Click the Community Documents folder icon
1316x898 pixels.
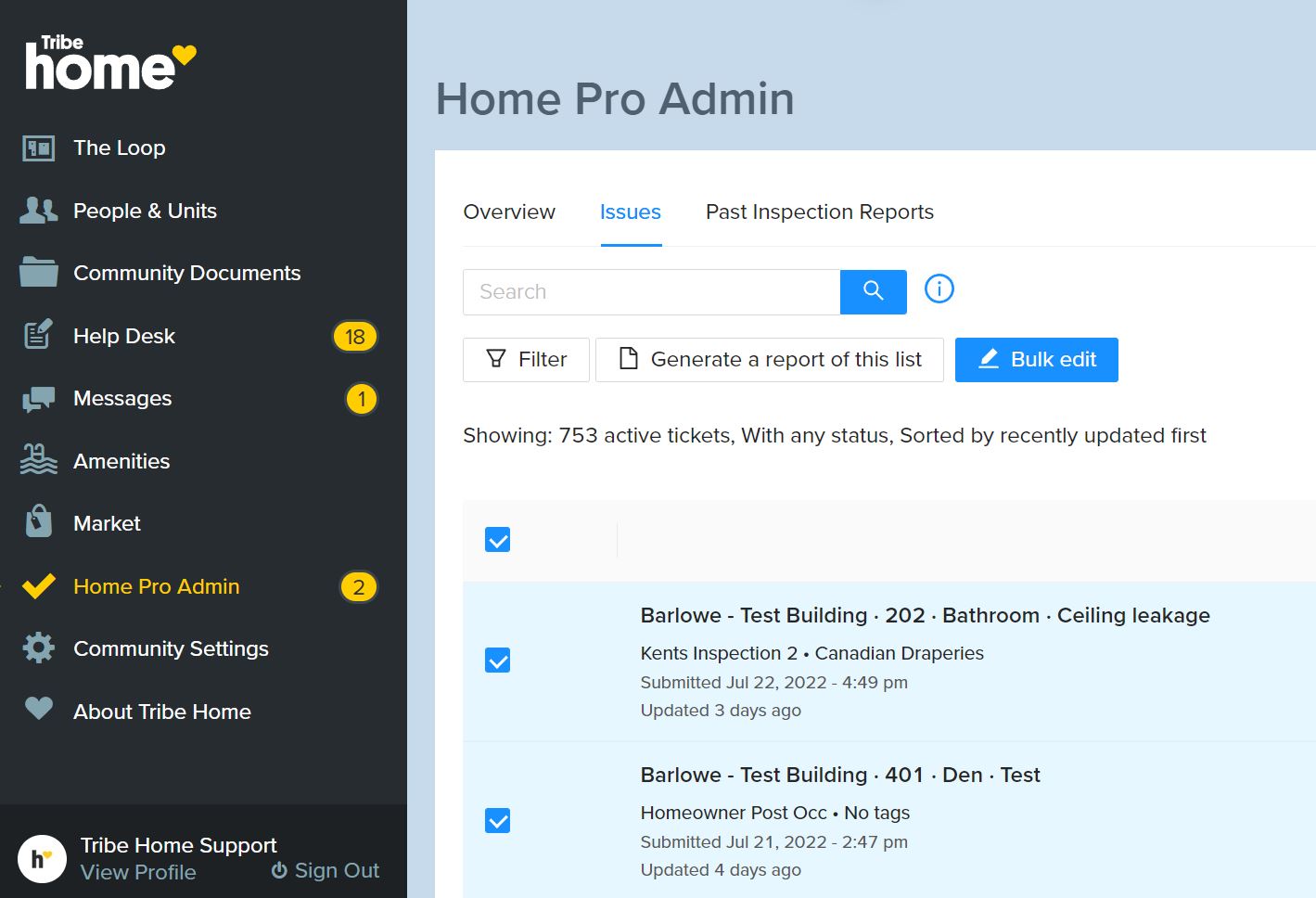[38, 273]
